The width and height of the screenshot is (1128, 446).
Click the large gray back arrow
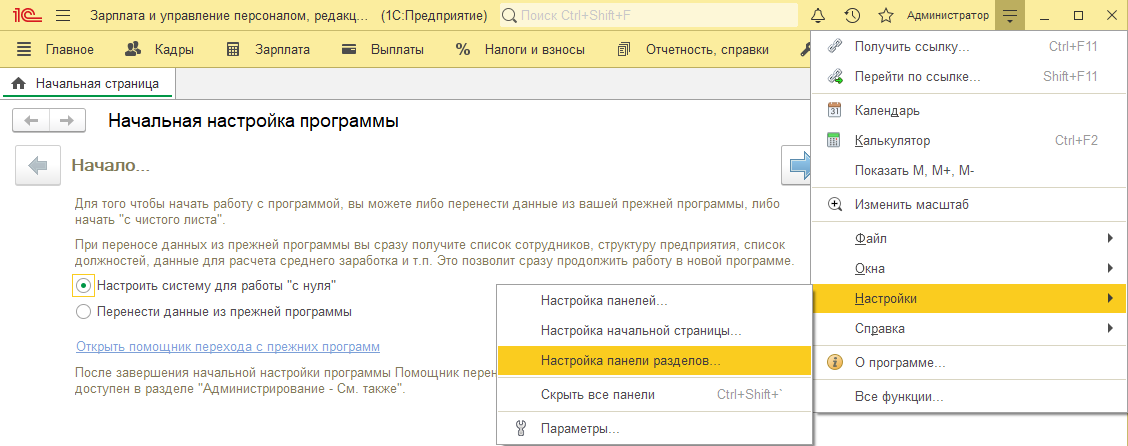click(38, 166)
